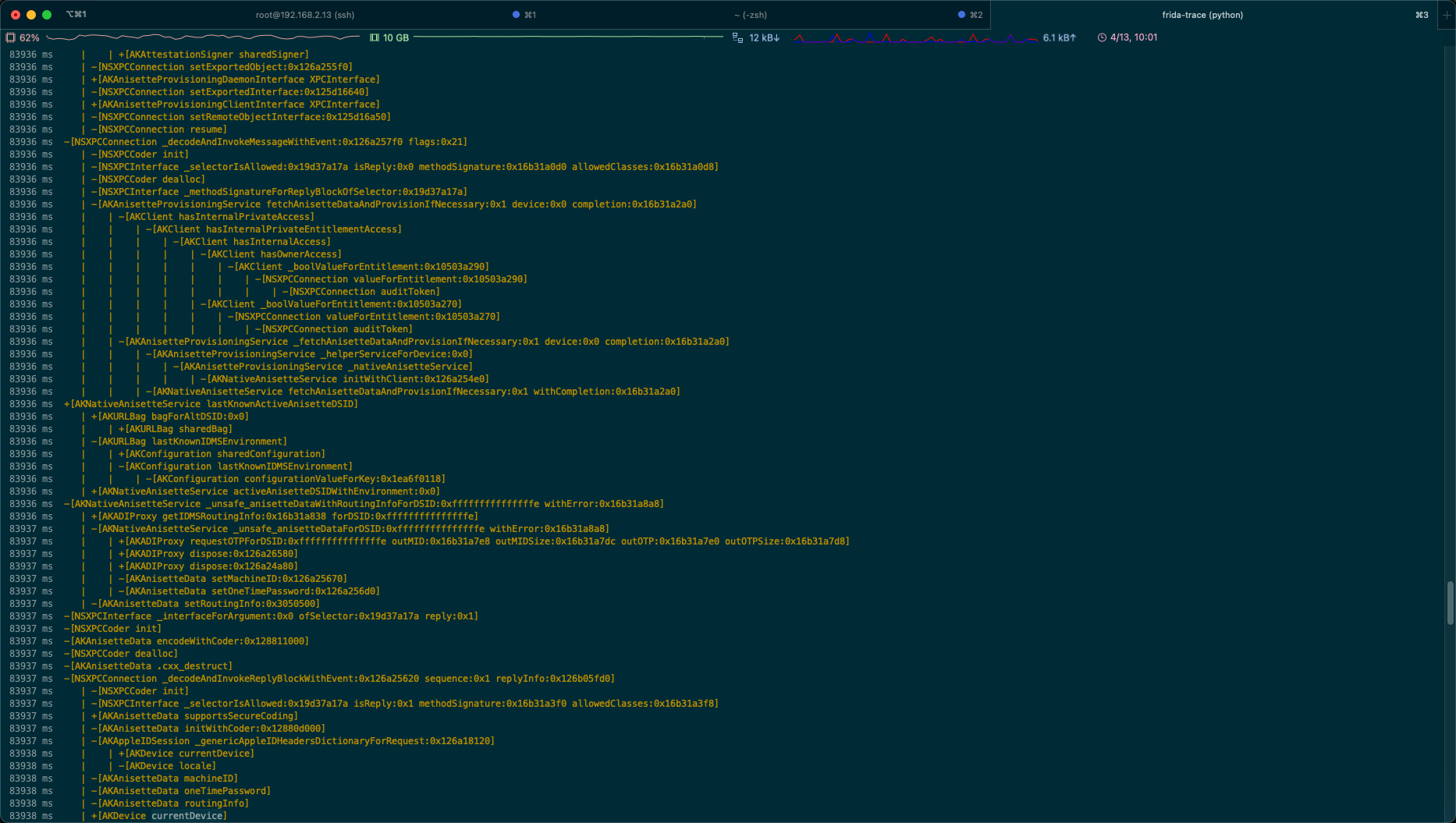Click +[AKURLBag sharedBag] line
The height and width of the screenshot is (823, 1456).
(176, 429)
